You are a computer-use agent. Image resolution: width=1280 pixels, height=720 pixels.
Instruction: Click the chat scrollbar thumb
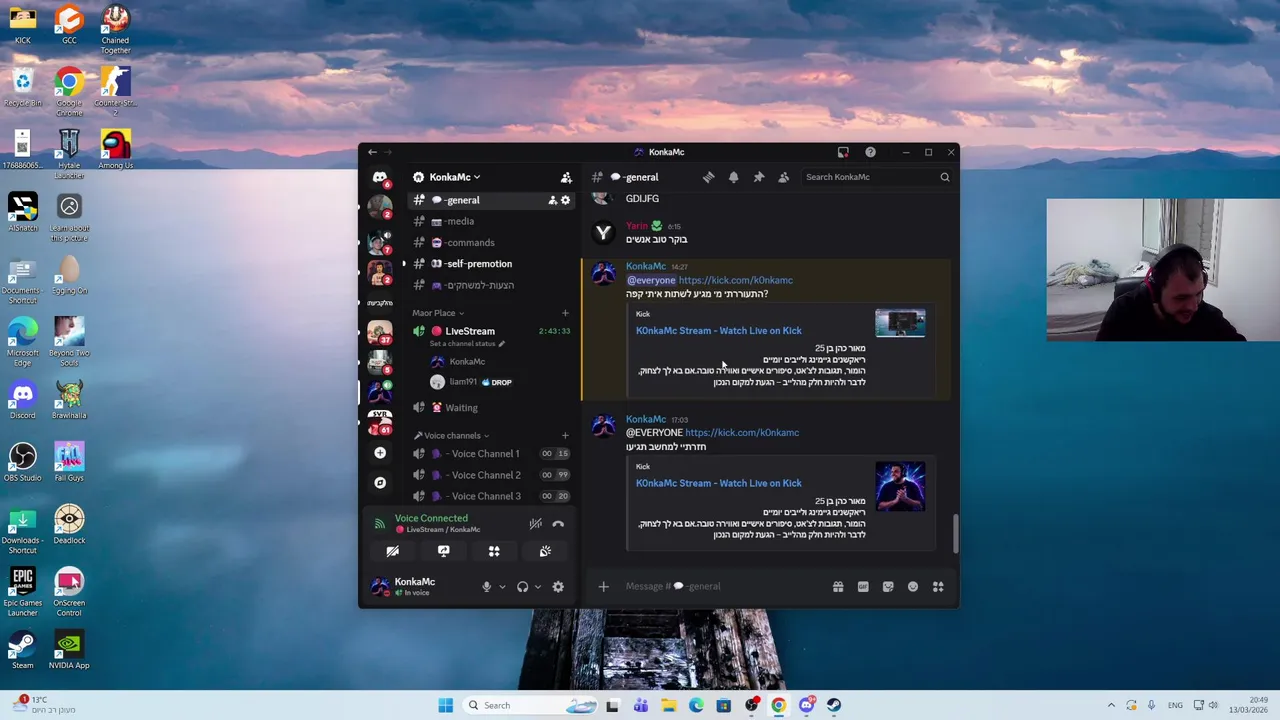click(955, 533)
